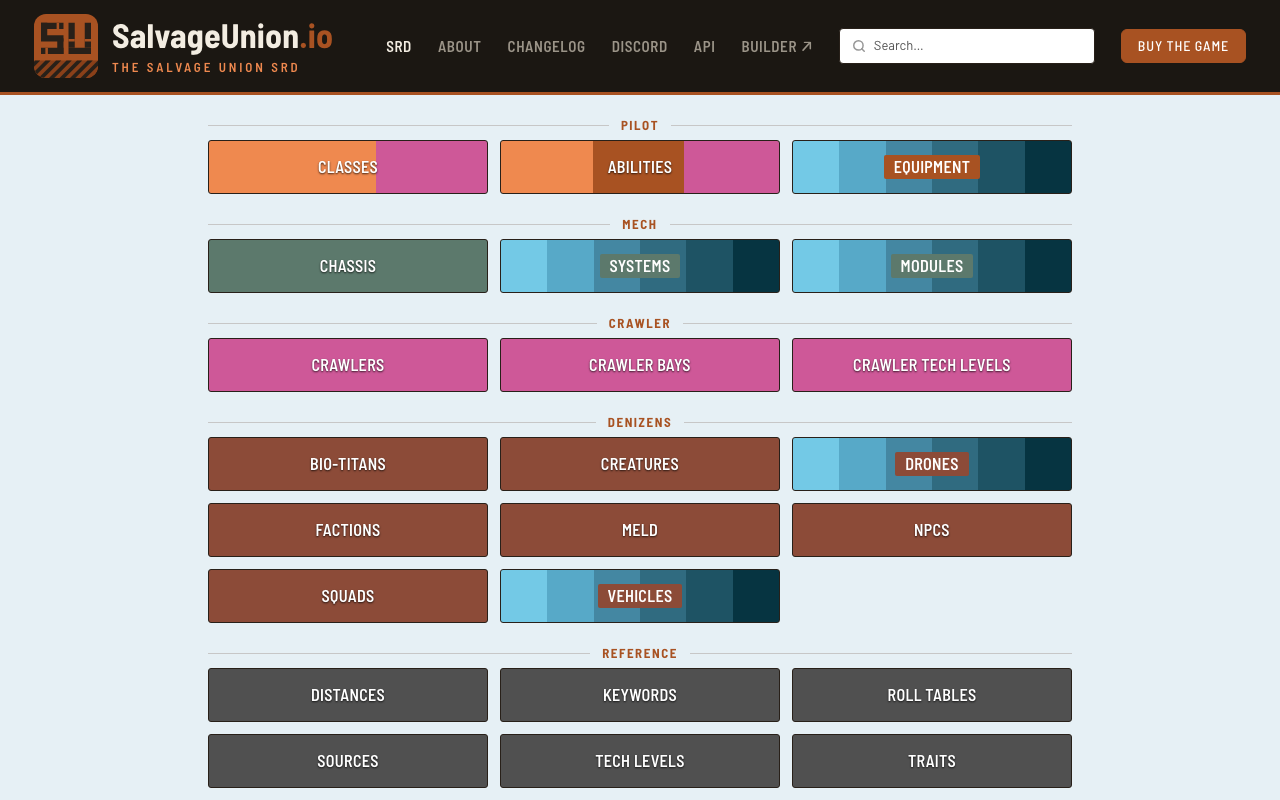The height and width of the screenshot is (800, 1280).
Task: Open the NPCS card
Action: pos(932,530)
